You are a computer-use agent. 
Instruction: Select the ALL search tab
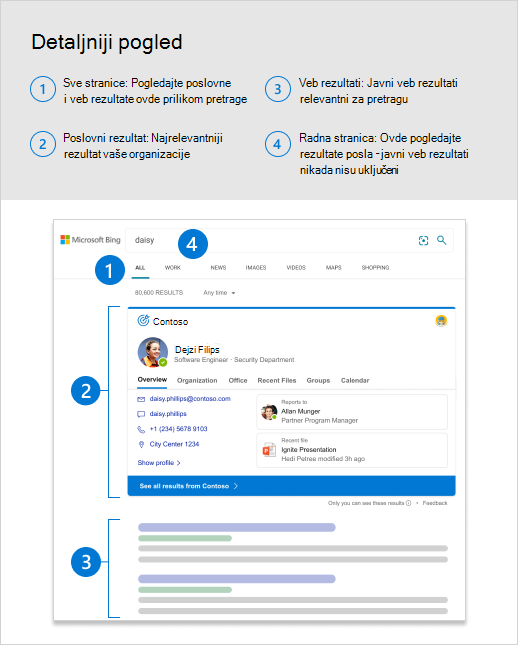(x=140, y=268)
